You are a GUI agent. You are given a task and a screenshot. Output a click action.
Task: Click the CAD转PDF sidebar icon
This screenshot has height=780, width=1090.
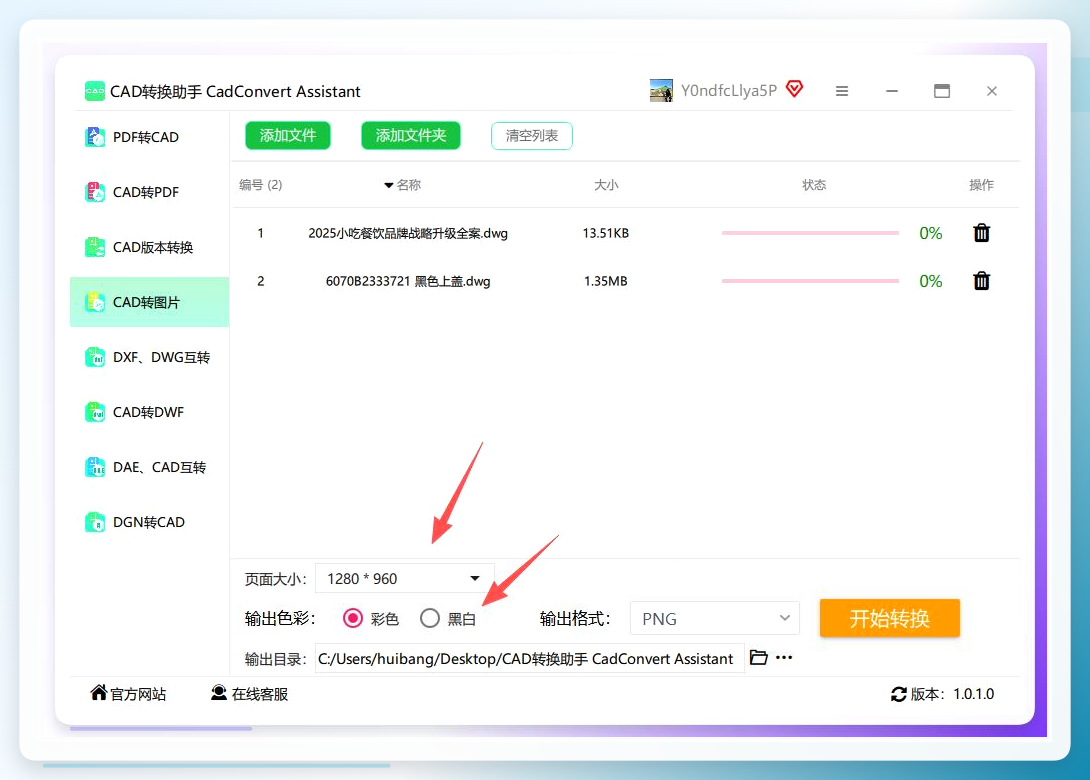pyautogui.click(x=95, y=192)
